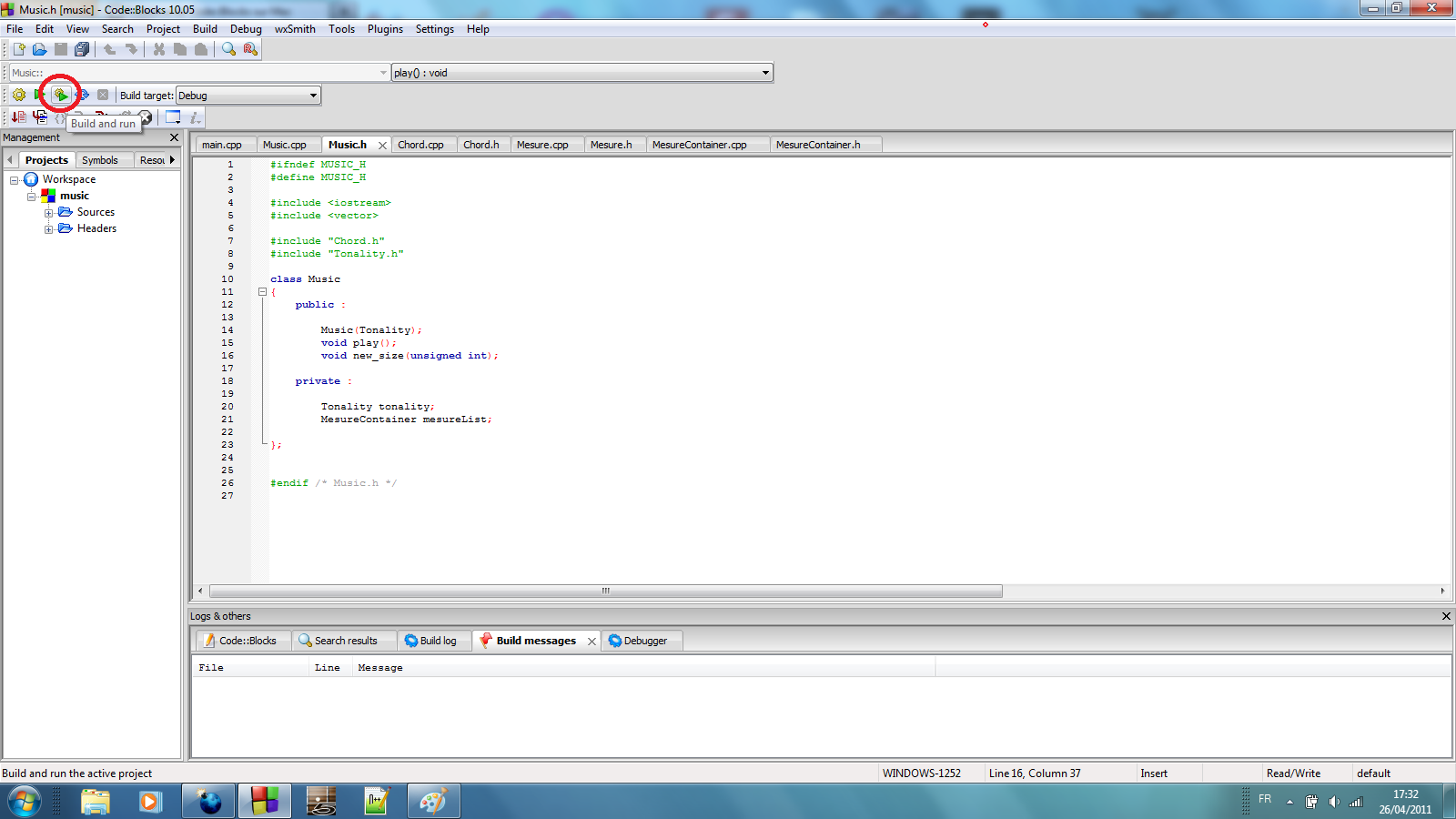Switch to the MesureContainer.cpp tab
Viewport: 1456px width, 819px height.
[699, 145]
